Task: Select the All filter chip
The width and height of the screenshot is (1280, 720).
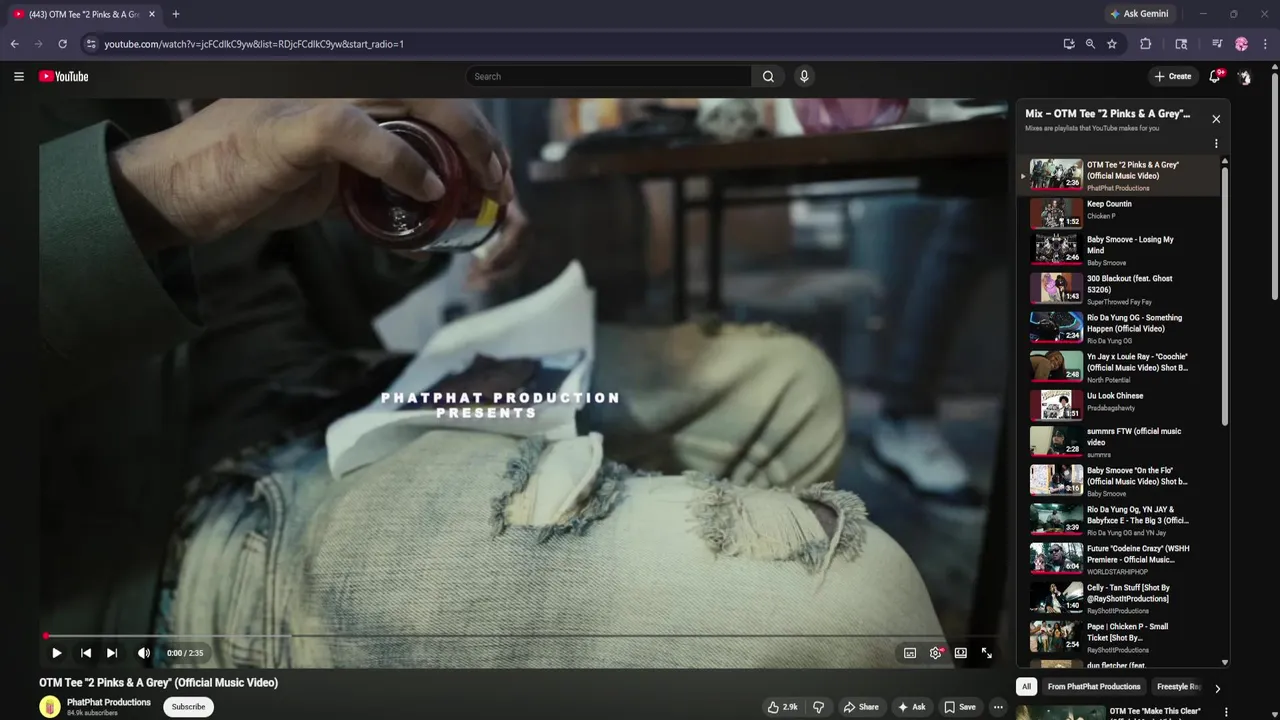Action: coord(1026,687)
